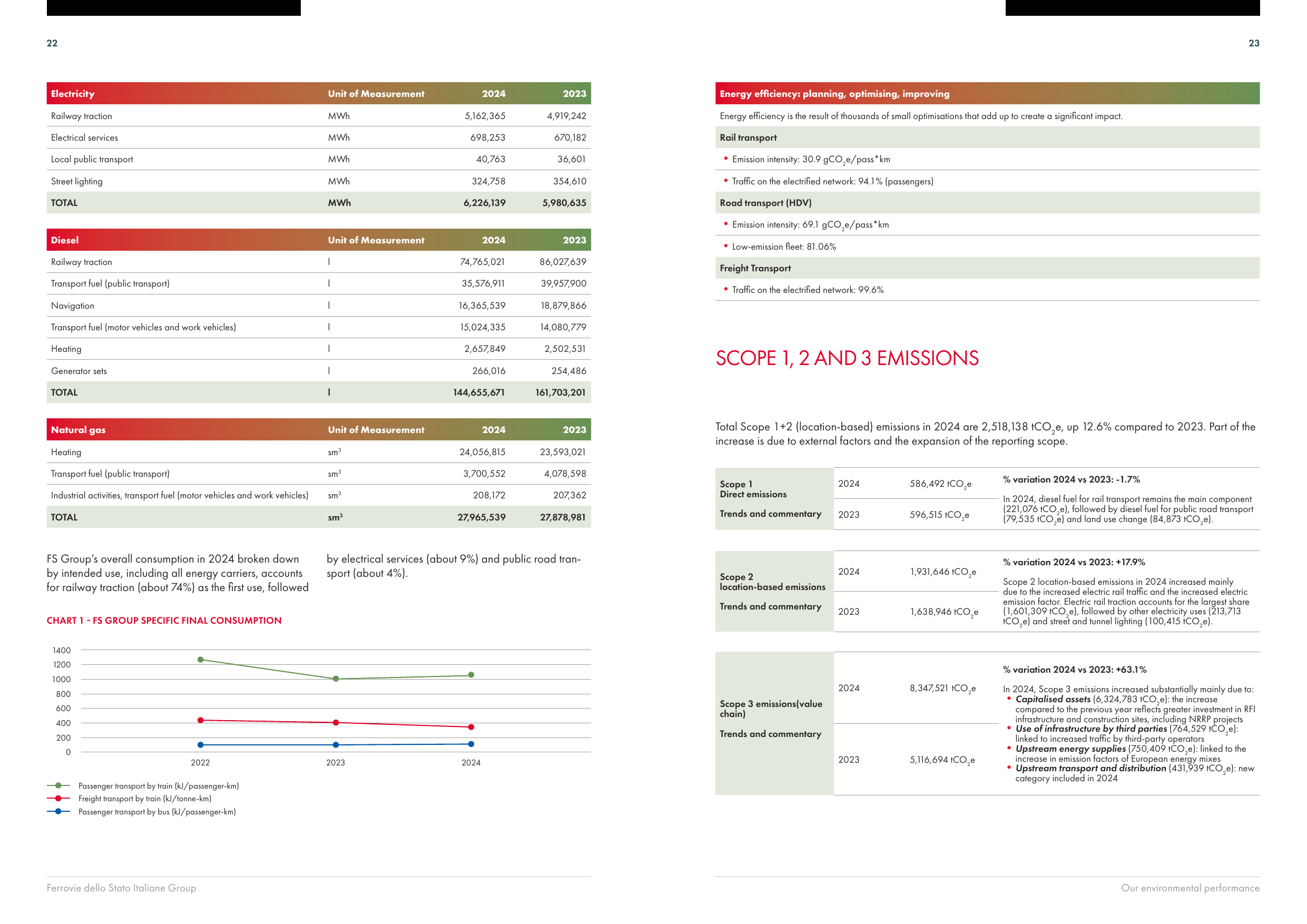Click the Ferrovie dello Stato Italiane Group footer
This screenshot has height=924, width=1307.
[x=121, y=888]
